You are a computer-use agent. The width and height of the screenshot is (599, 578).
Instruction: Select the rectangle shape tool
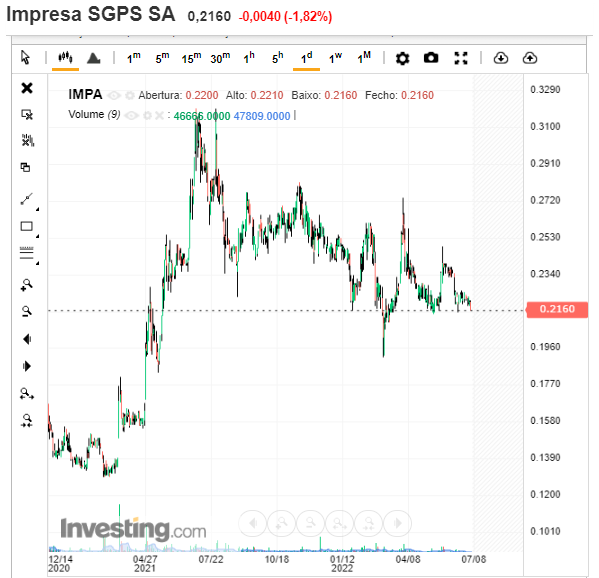click(26, 226)
